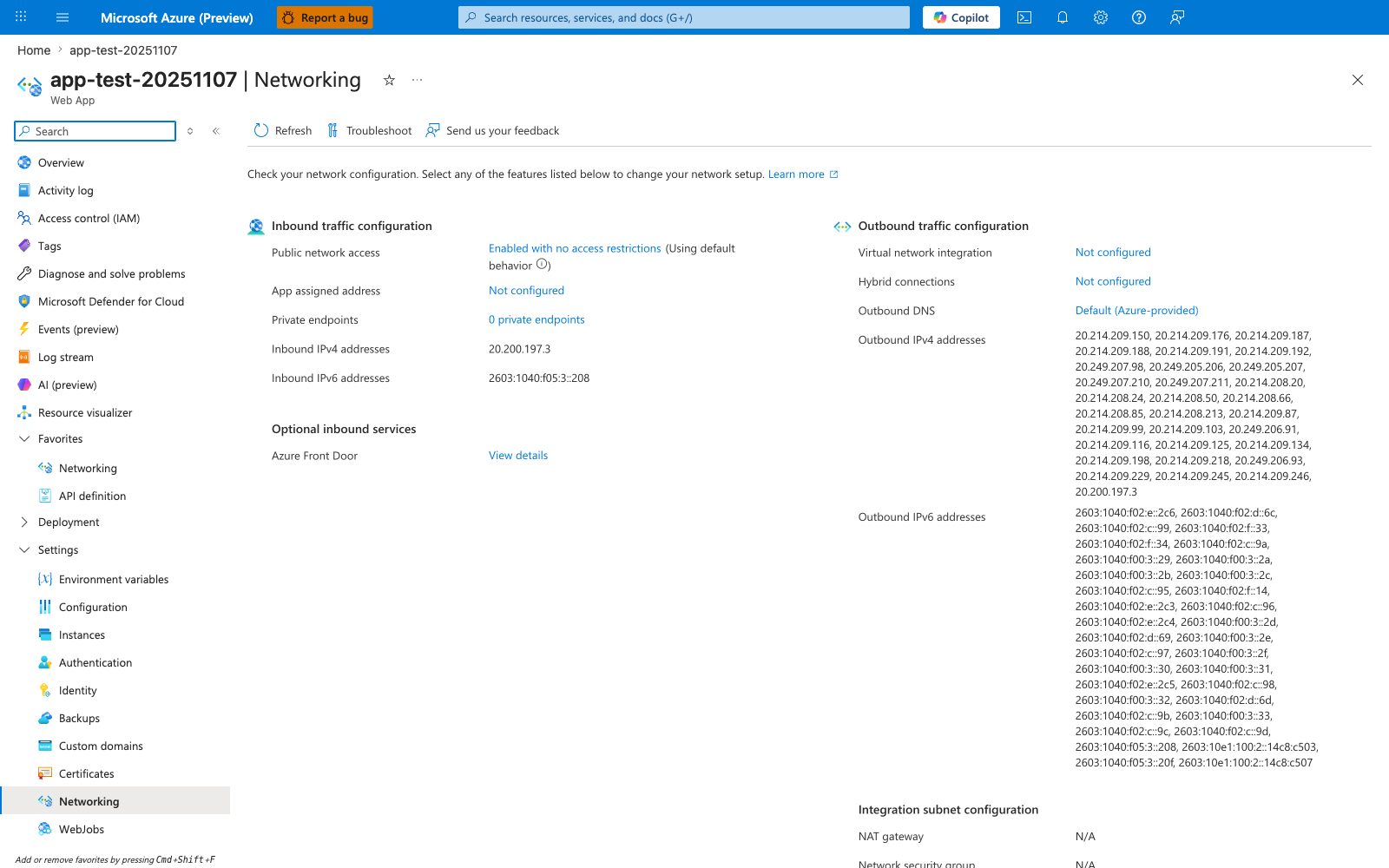Click the Certificates icon
1389x868 pixels.
point(45,773)
